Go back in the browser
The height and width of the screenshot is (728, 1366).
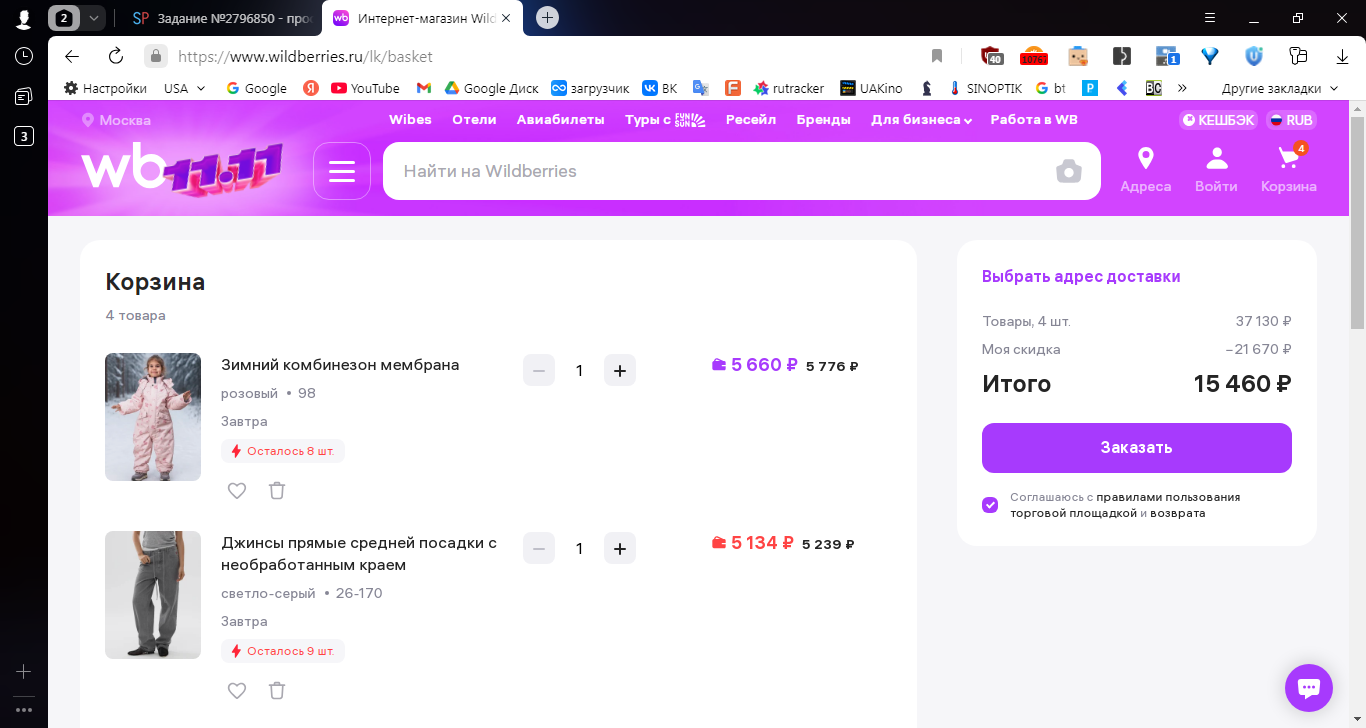point(72,56)
